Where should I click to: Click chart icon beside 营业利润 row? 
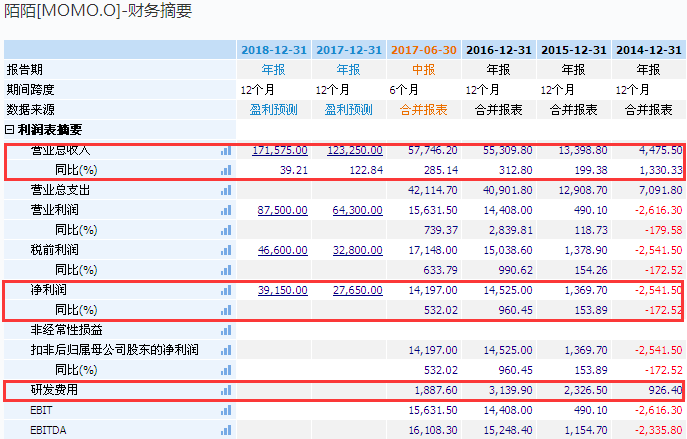tap(225, 210)
